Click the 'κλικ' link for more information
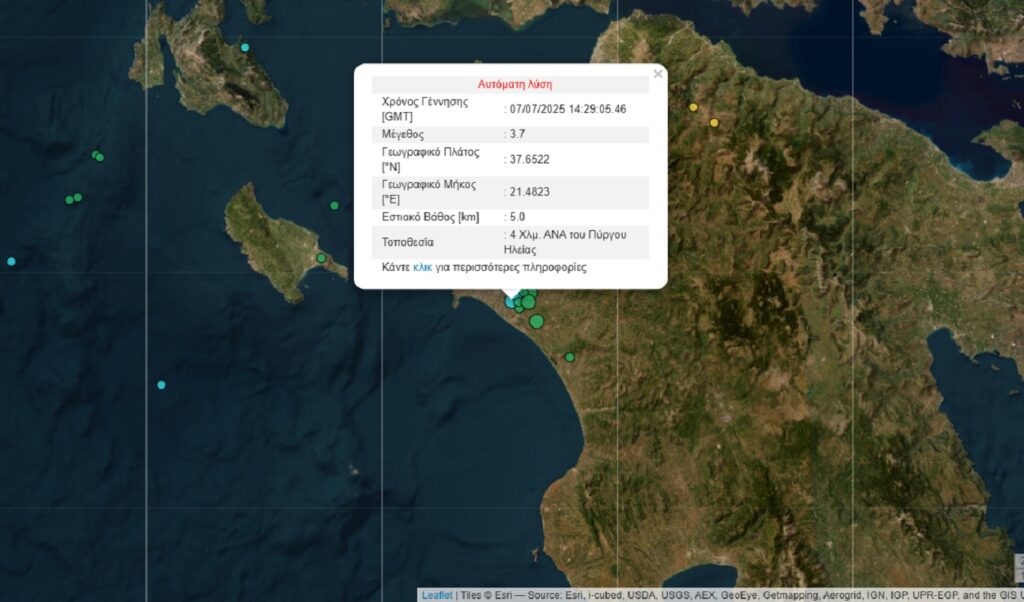Viewport: 1024px width, 602px height. pyautogui.click(x=422, y=268)
